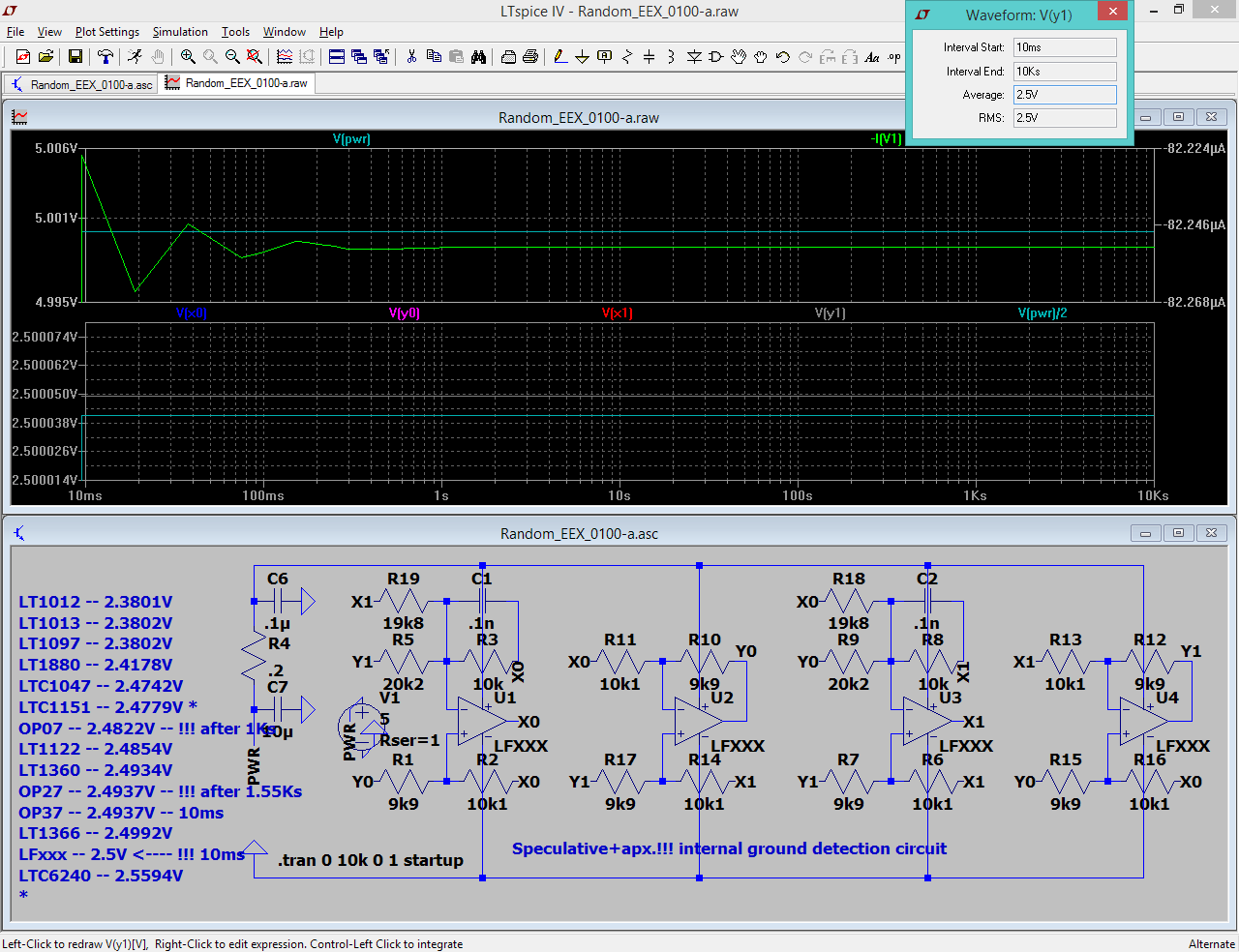Viewport: 1239px width, 952px height.
Task: Open the Control Panel hammer icon
Action: tap(106, 57)
